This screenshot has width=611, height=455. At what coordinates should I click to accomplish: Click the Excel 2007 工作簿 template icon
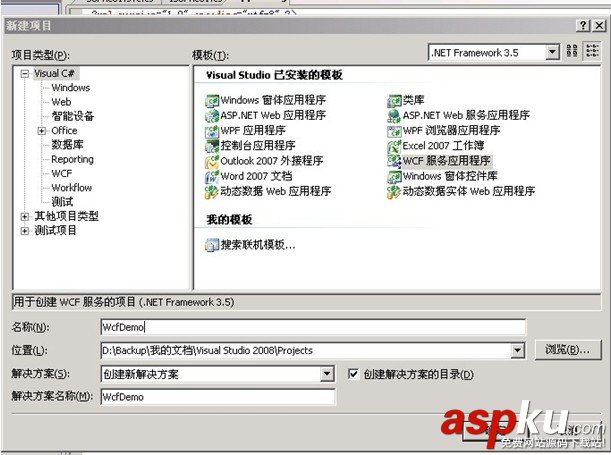click(394, 146)
